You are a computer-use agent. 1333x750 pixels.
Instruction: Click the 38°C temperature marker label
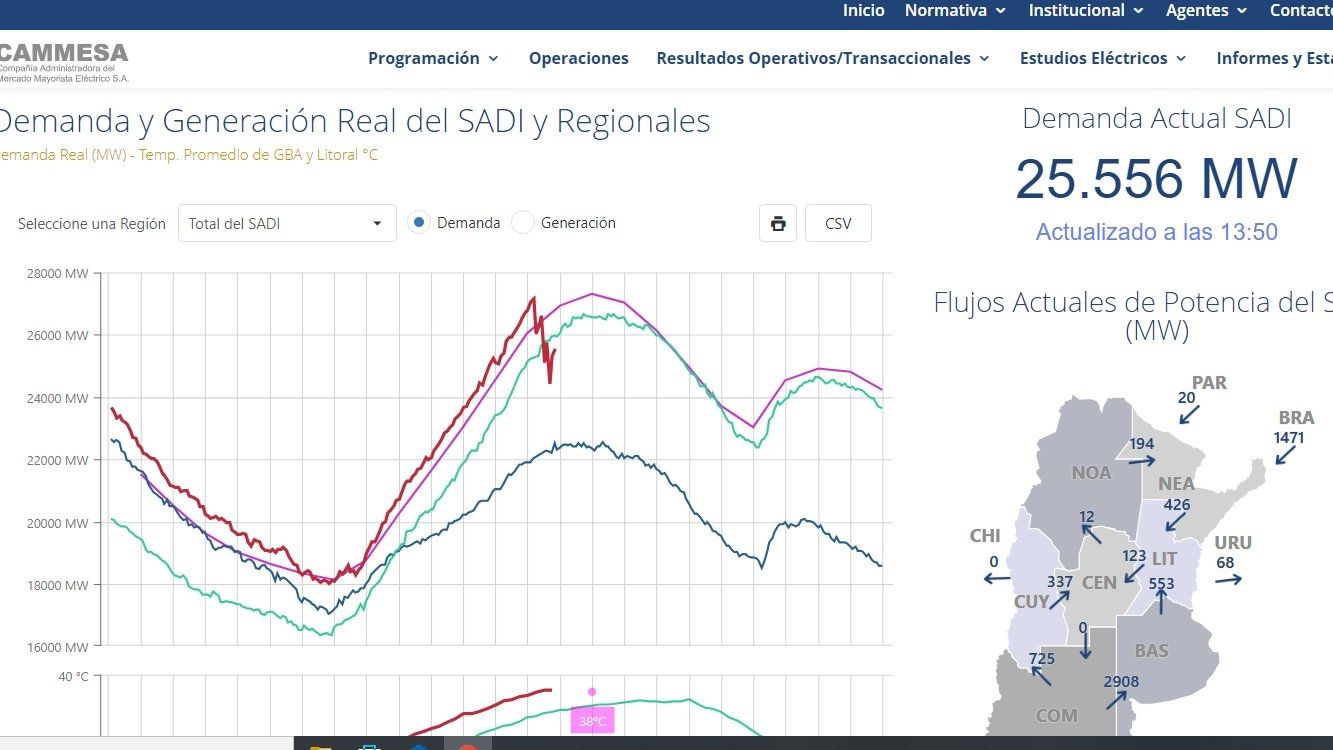(592, 721)
